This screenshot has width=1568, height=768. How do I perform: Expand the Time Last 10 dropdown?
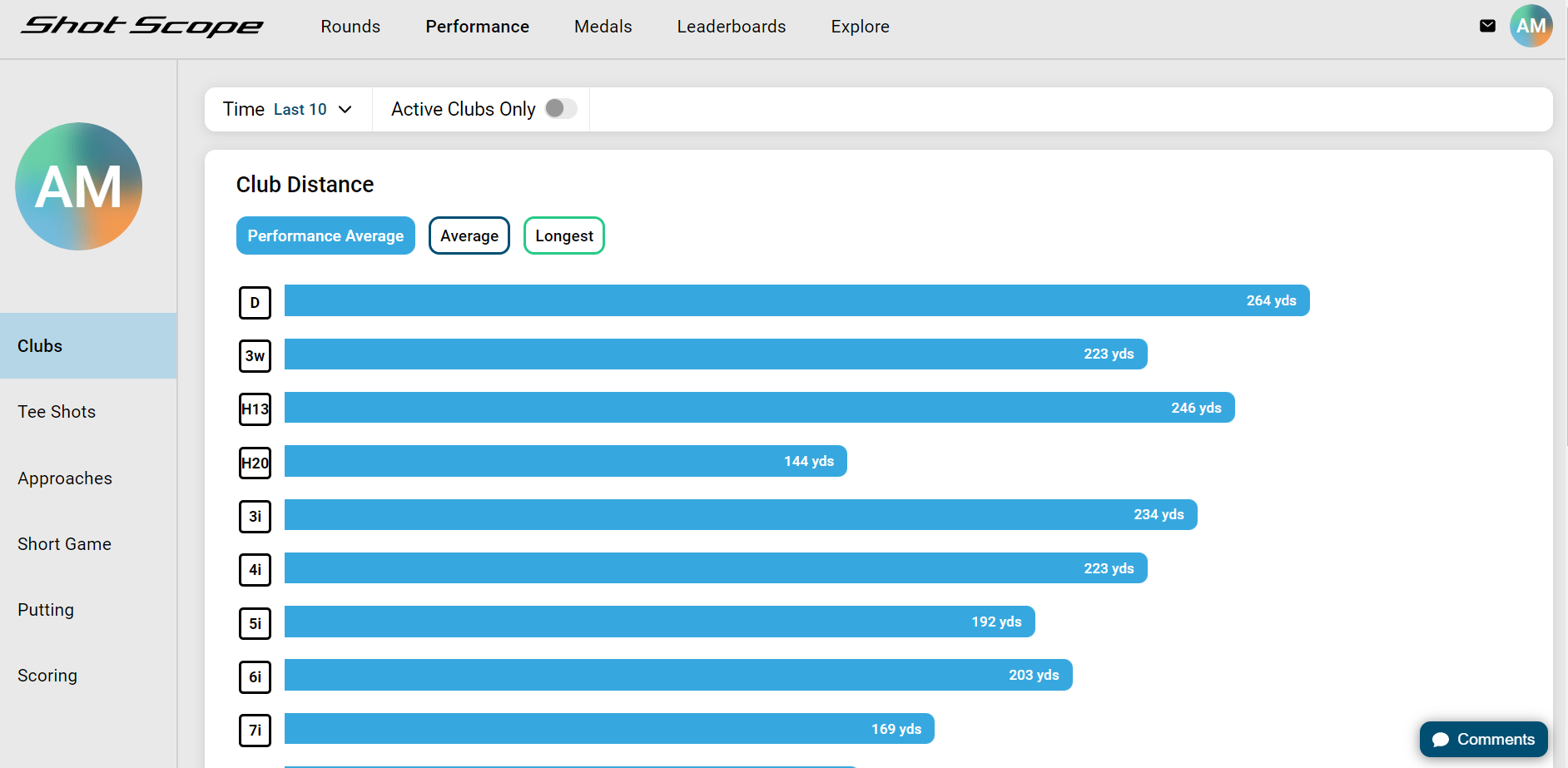pyautogui.click(x=288, y=109)
